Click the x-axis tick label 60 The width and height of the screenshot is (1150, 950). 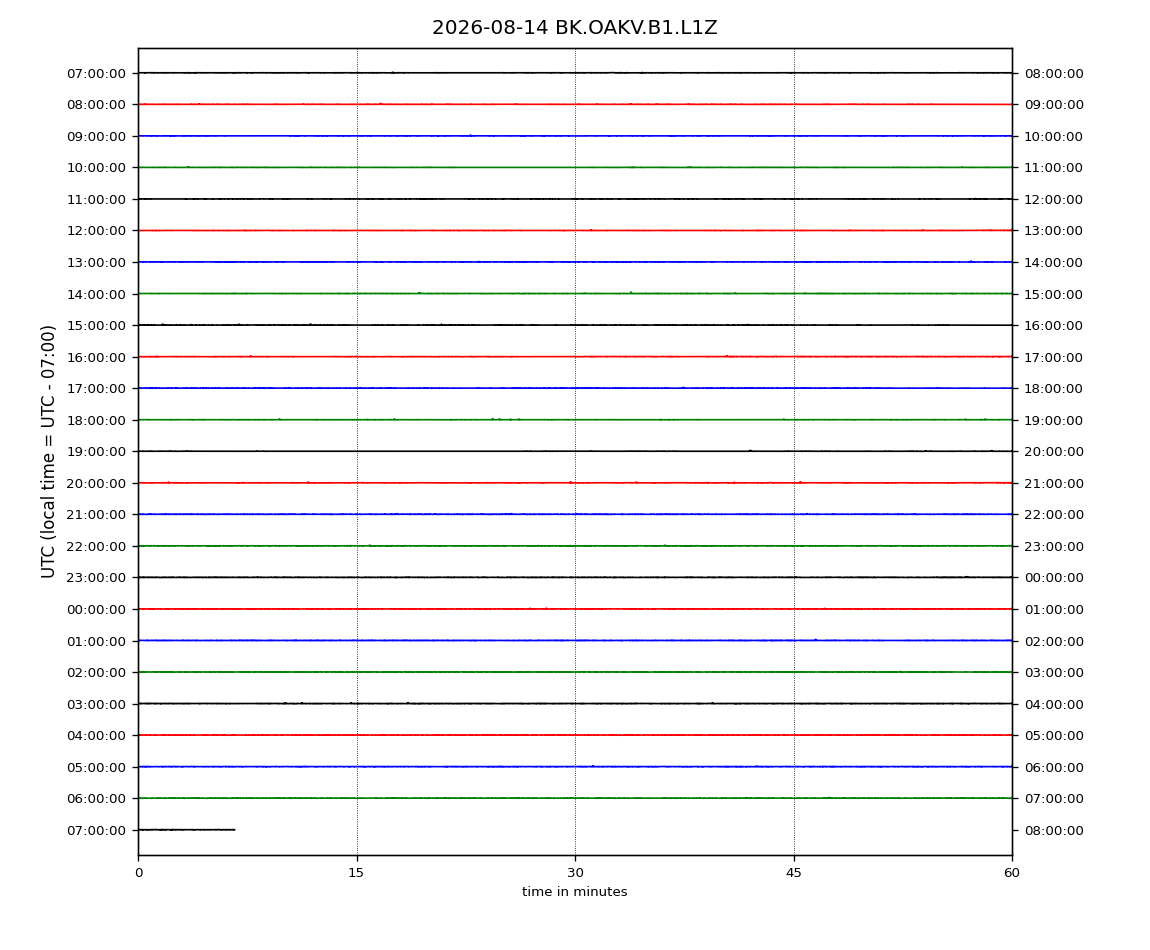pyautogui.click(x=1012, y=873)
